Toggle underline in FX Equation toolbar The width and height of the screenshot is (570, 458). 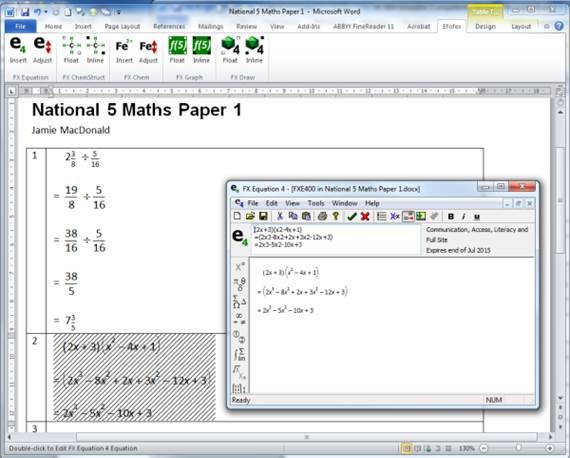point(477,217)
